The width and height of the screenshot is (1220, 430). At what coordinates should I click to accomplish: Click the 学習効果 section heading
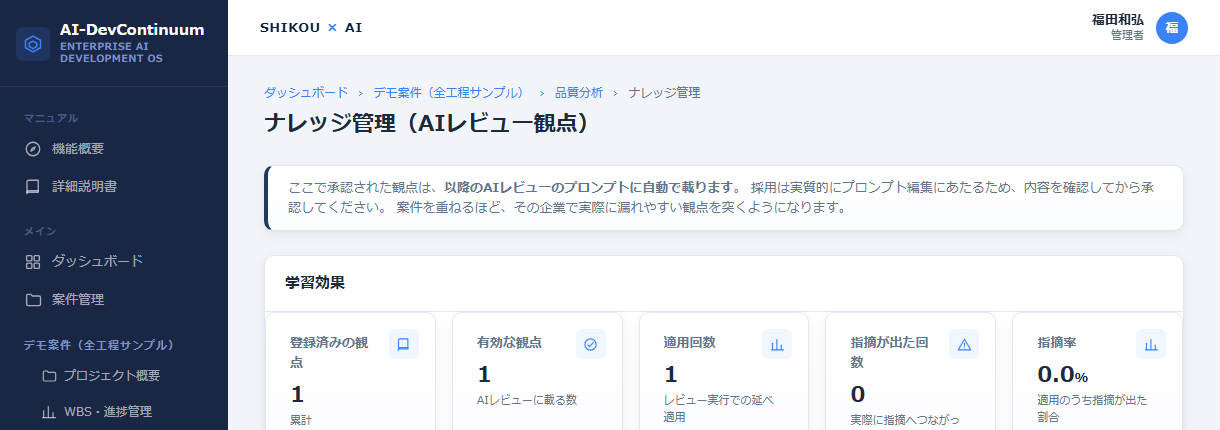pyautogui.click(x=315, y=283)
